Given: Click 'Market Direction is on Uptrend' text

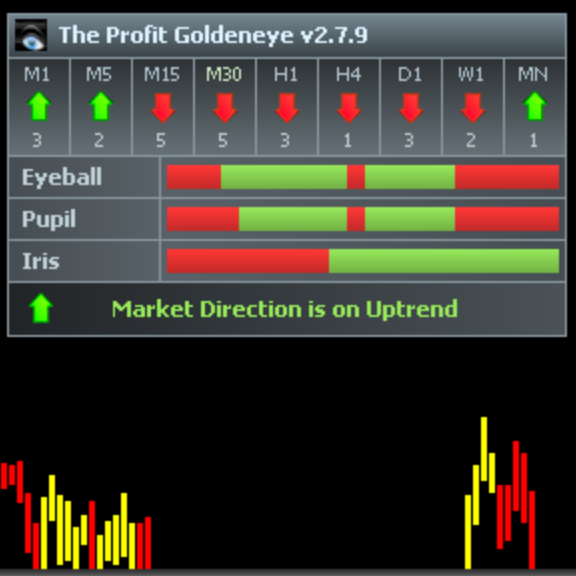Looking at the screenshot, I should [285, 309].
